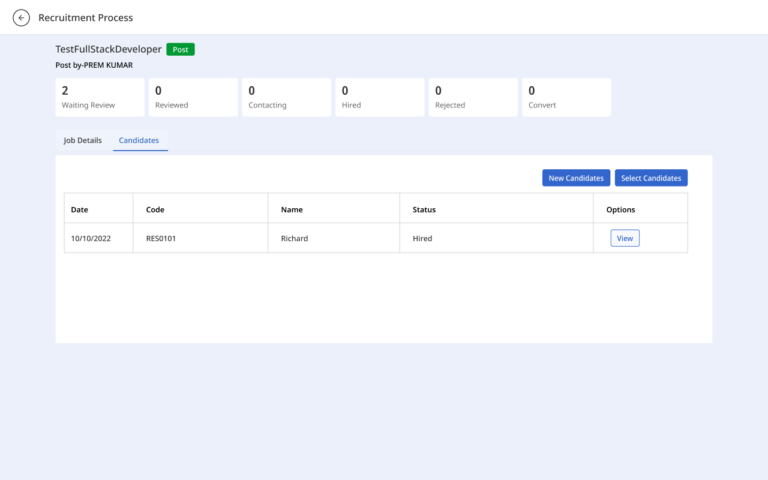Click the Code column header

tap(155, 210)
